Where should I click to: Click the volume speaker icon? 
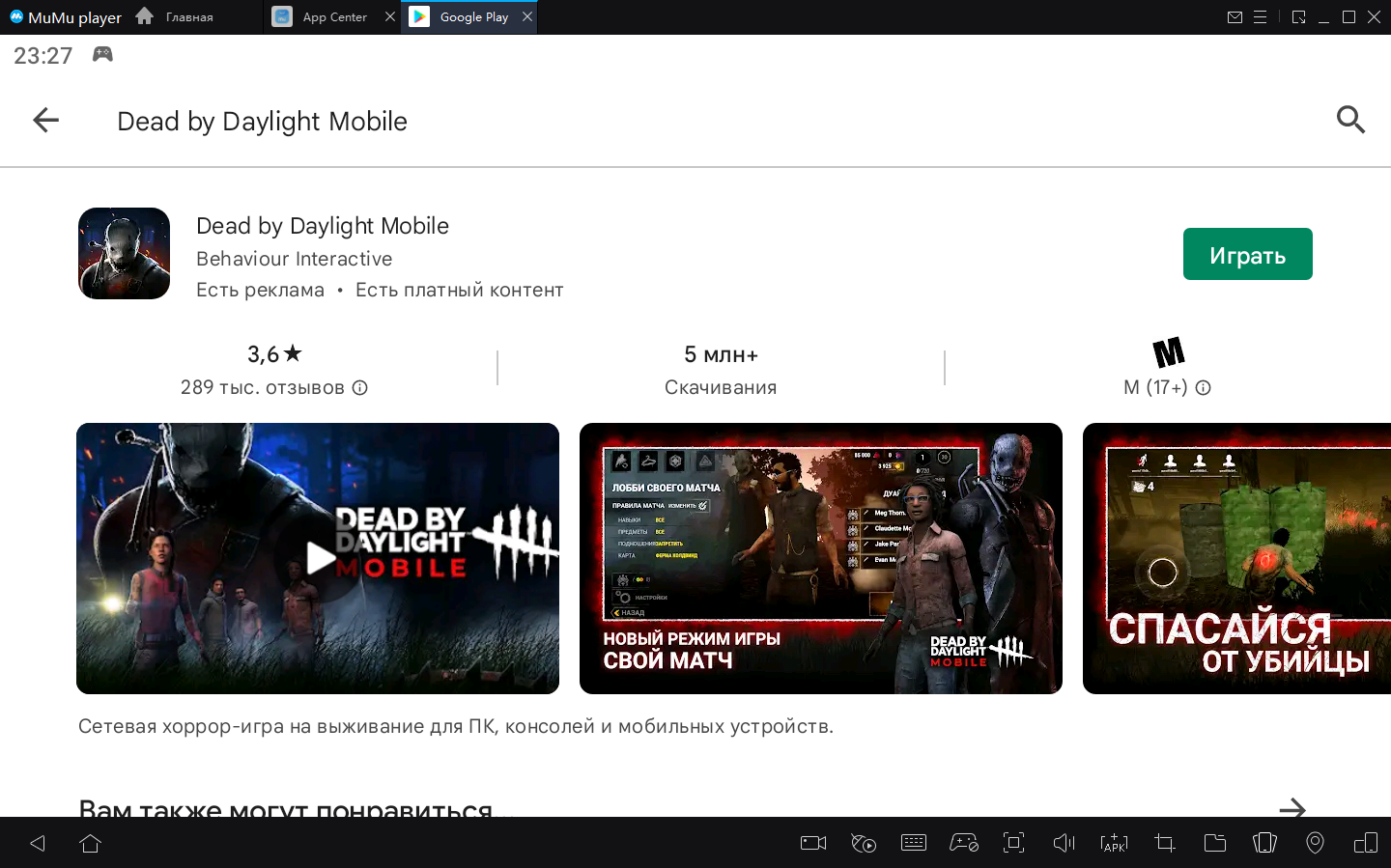[1064, 843]
